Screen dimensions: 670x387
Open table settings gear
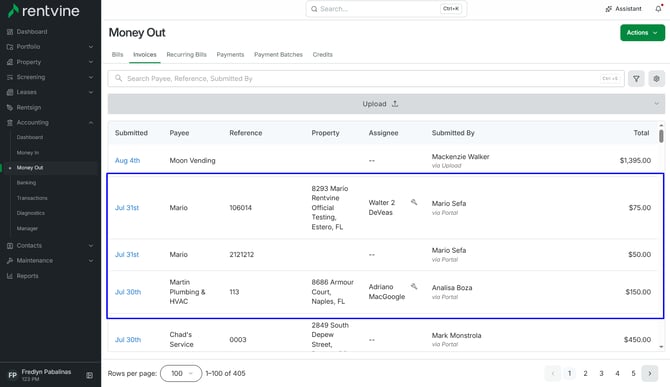(656, 79)
